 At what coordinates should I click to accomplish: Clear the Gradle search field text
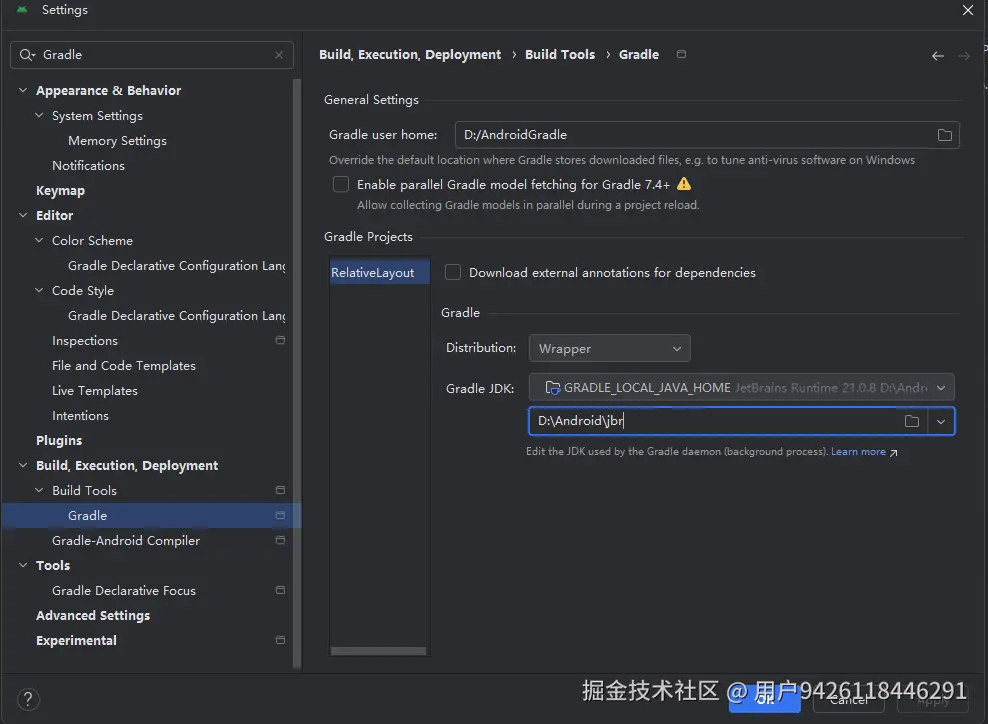279,55
